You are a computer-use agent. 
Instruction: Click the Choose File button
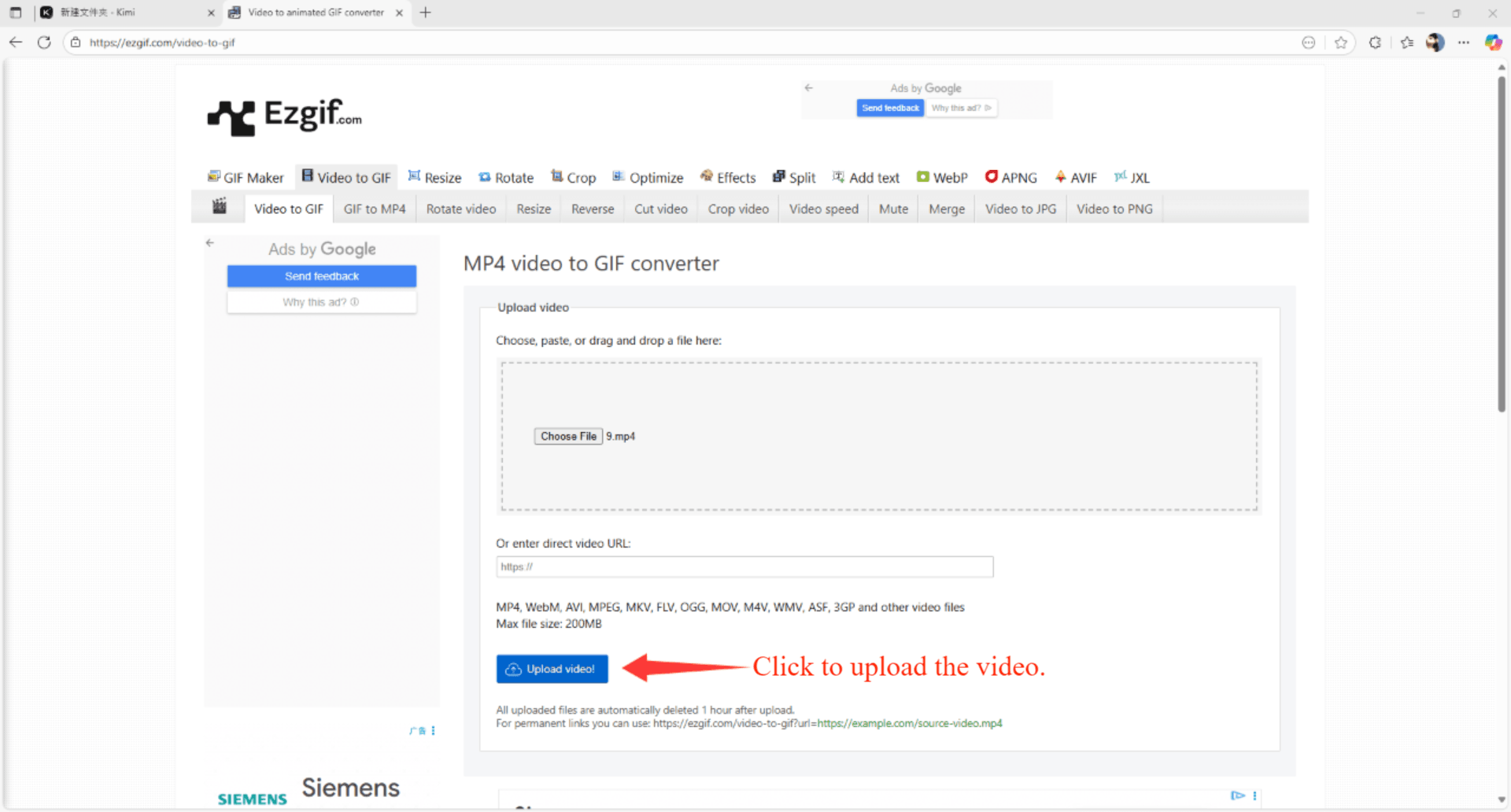[x=568, y=437]
